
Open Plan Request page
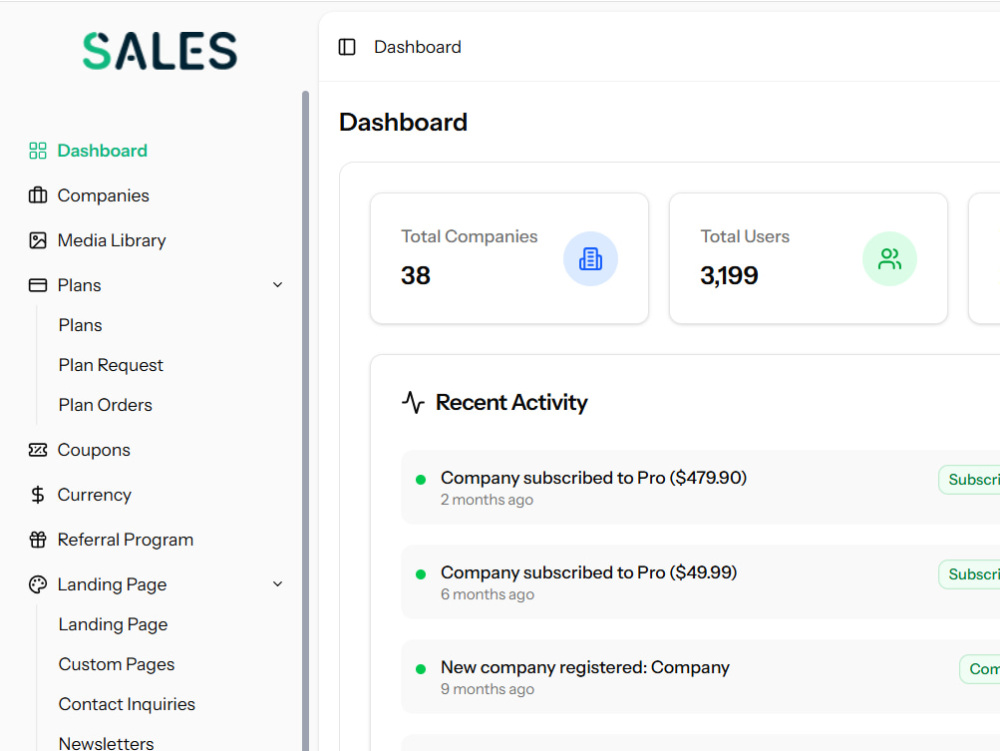coord(111,365)
